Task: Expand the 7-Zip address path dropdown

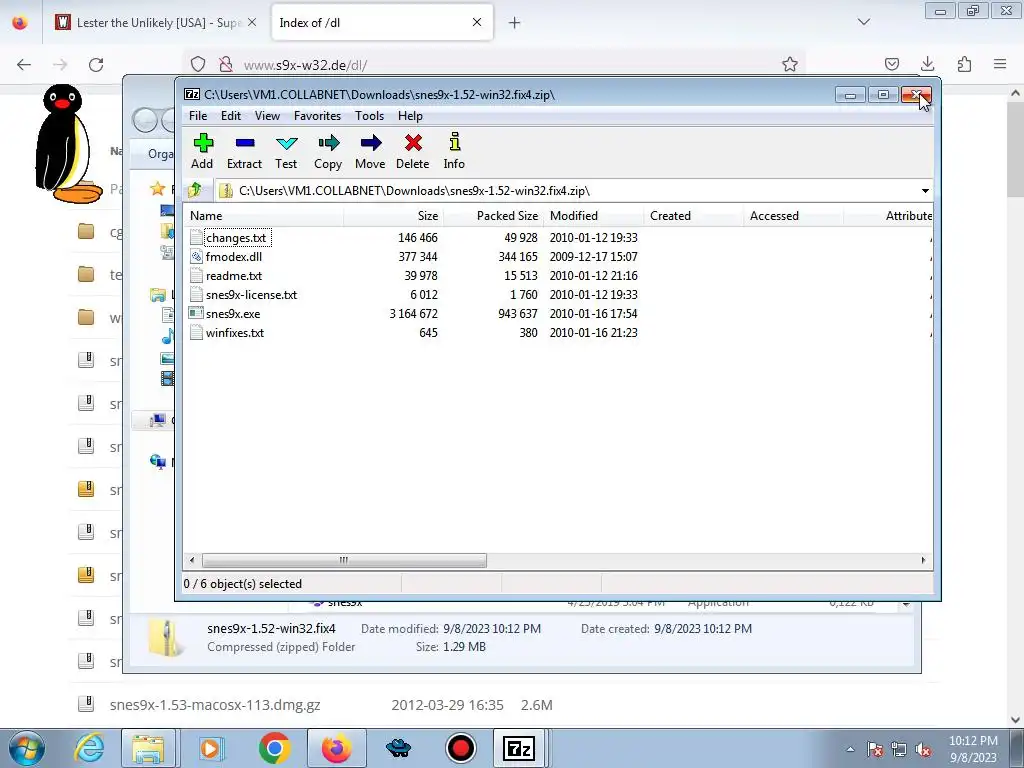Action: click(x=925, y=191)
